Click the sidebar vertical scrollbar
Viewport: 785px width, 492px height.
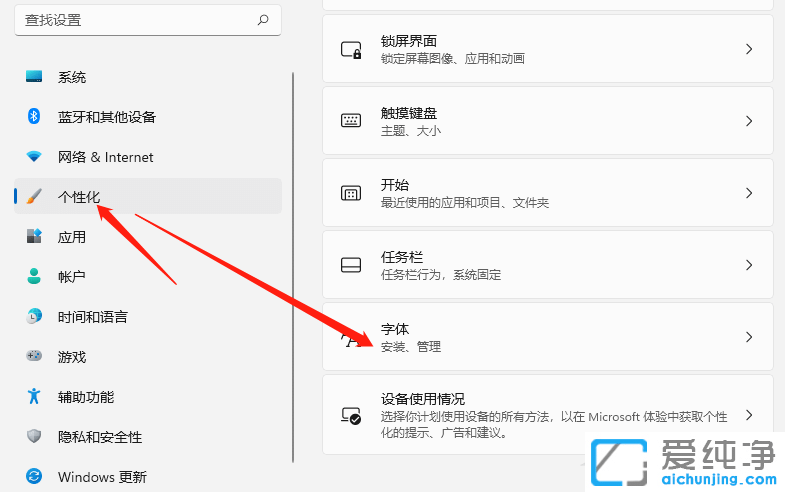pyautogui.click(x=293, y=270)
